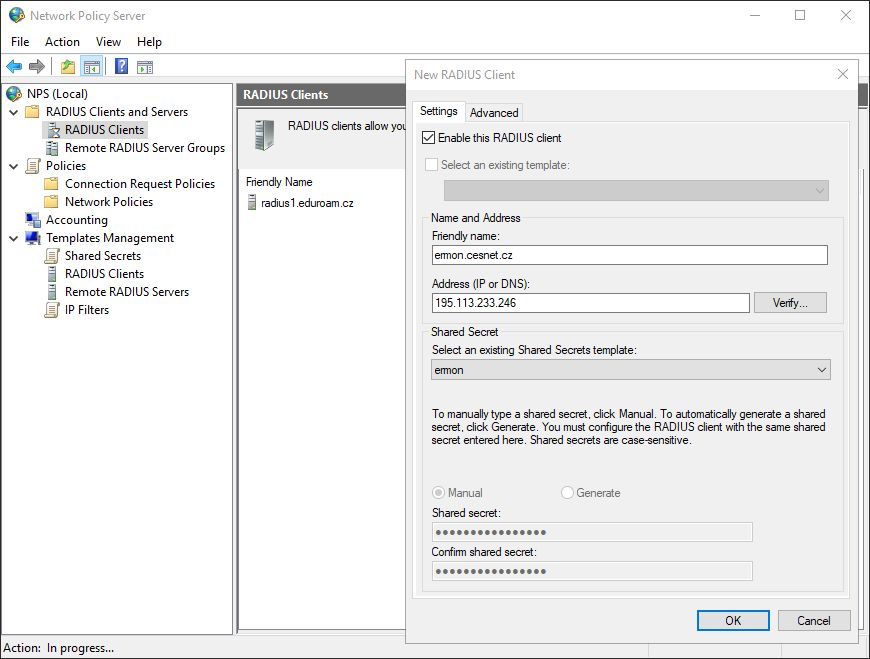Screen dimensions: 870x659
Task: Click the Remote RADIUS Servers template icon
Action: 52,292
